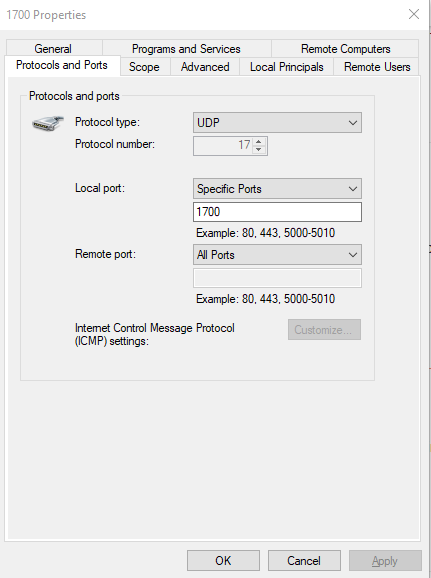Expand the Local port Specific Ports dropdown
Image resolution: width=431 pixels, height=578 pixels.
[x=277, y=189]
